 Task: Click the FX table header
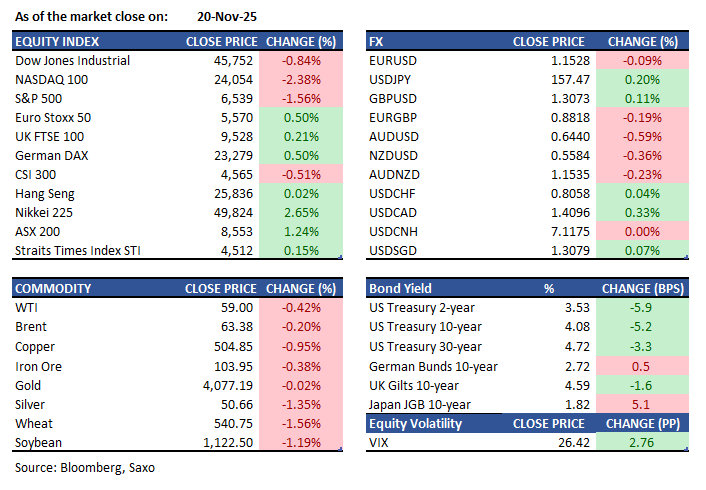pos(377,42)
